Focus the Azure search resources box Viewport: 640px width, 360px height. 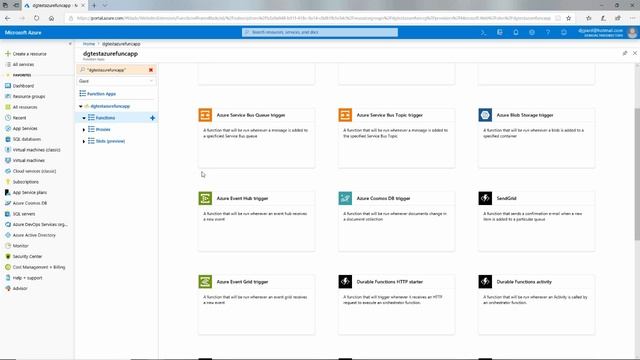320,32
